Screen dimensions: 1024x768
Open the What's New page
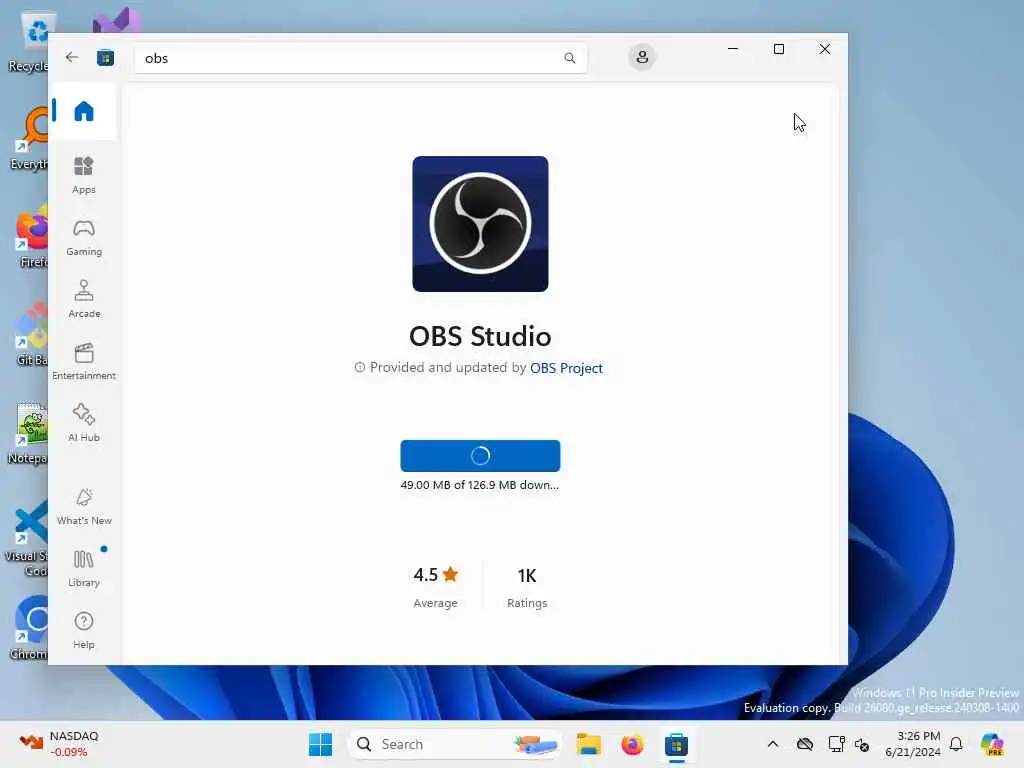[84, 506]
